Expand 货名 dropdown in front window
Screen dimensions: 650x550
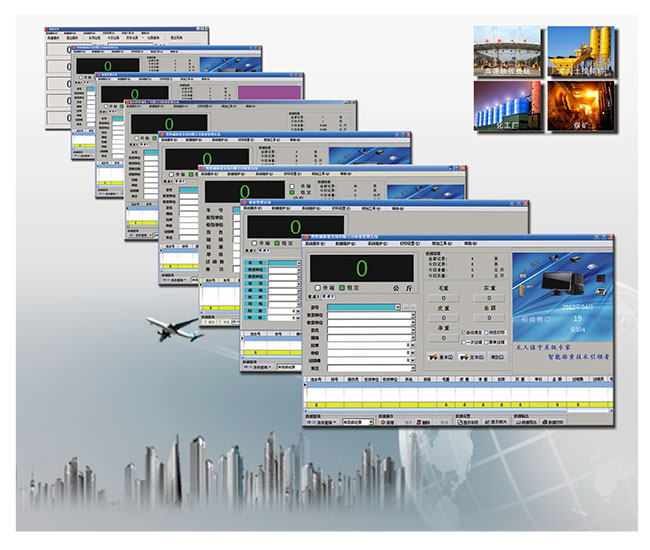pos(413,330)
